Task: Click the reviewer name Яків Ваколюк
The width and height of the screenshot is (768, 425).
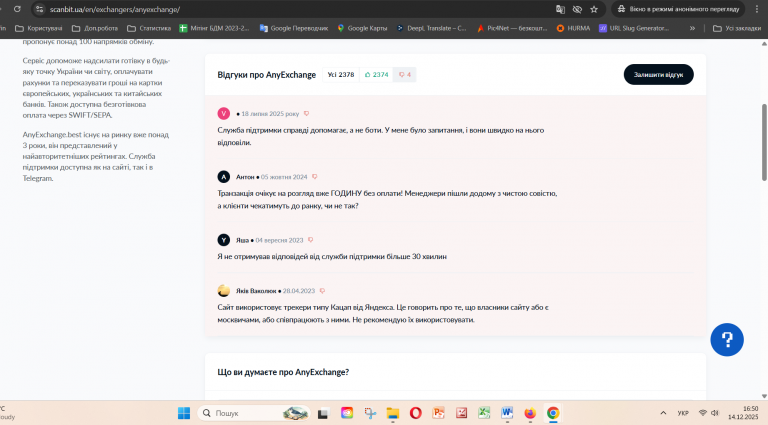Action: click(256, 291)
